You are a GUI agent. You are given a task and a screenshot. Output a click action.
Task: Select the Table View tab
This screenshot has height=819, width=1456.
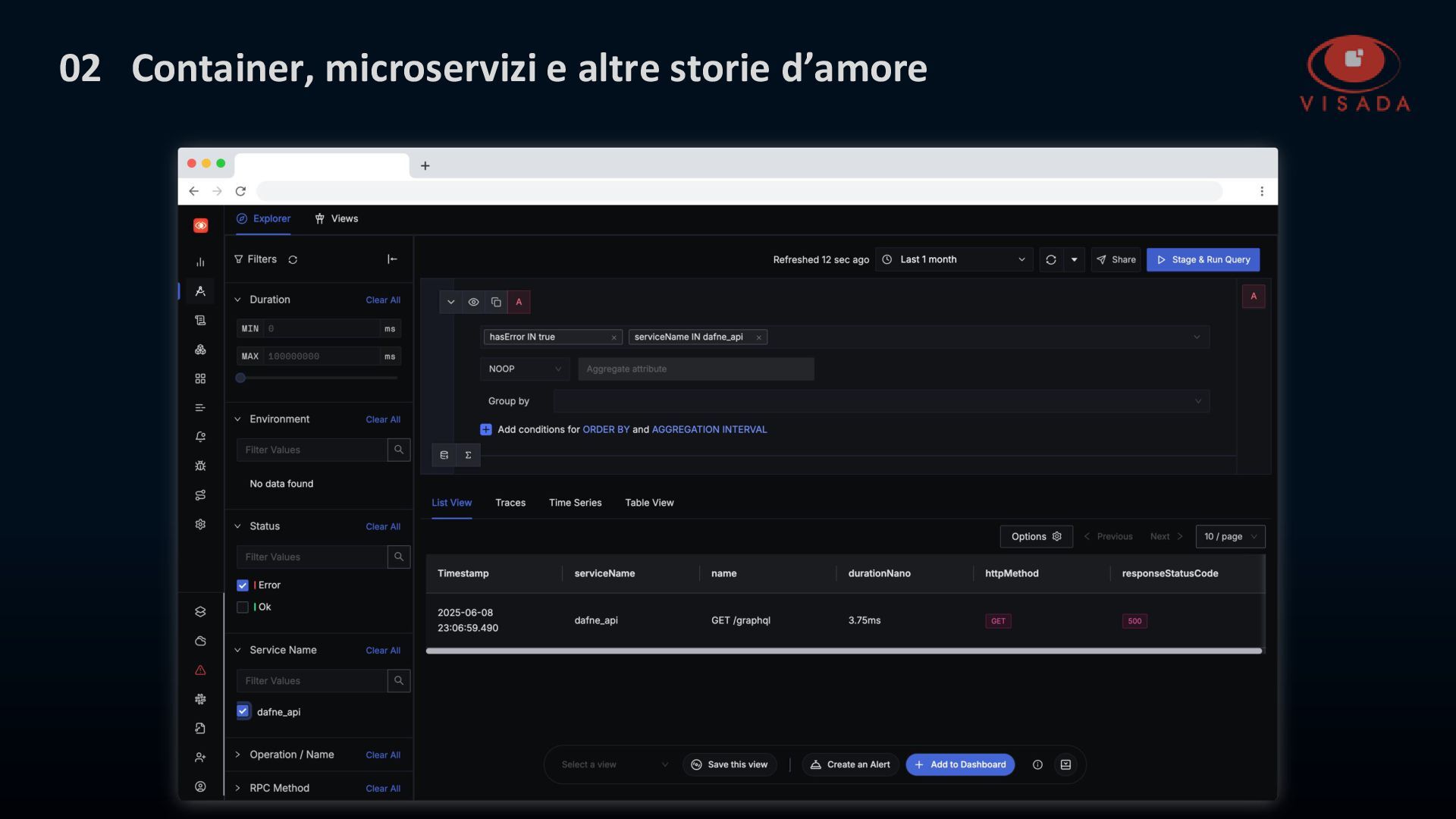tap(649, 503)
